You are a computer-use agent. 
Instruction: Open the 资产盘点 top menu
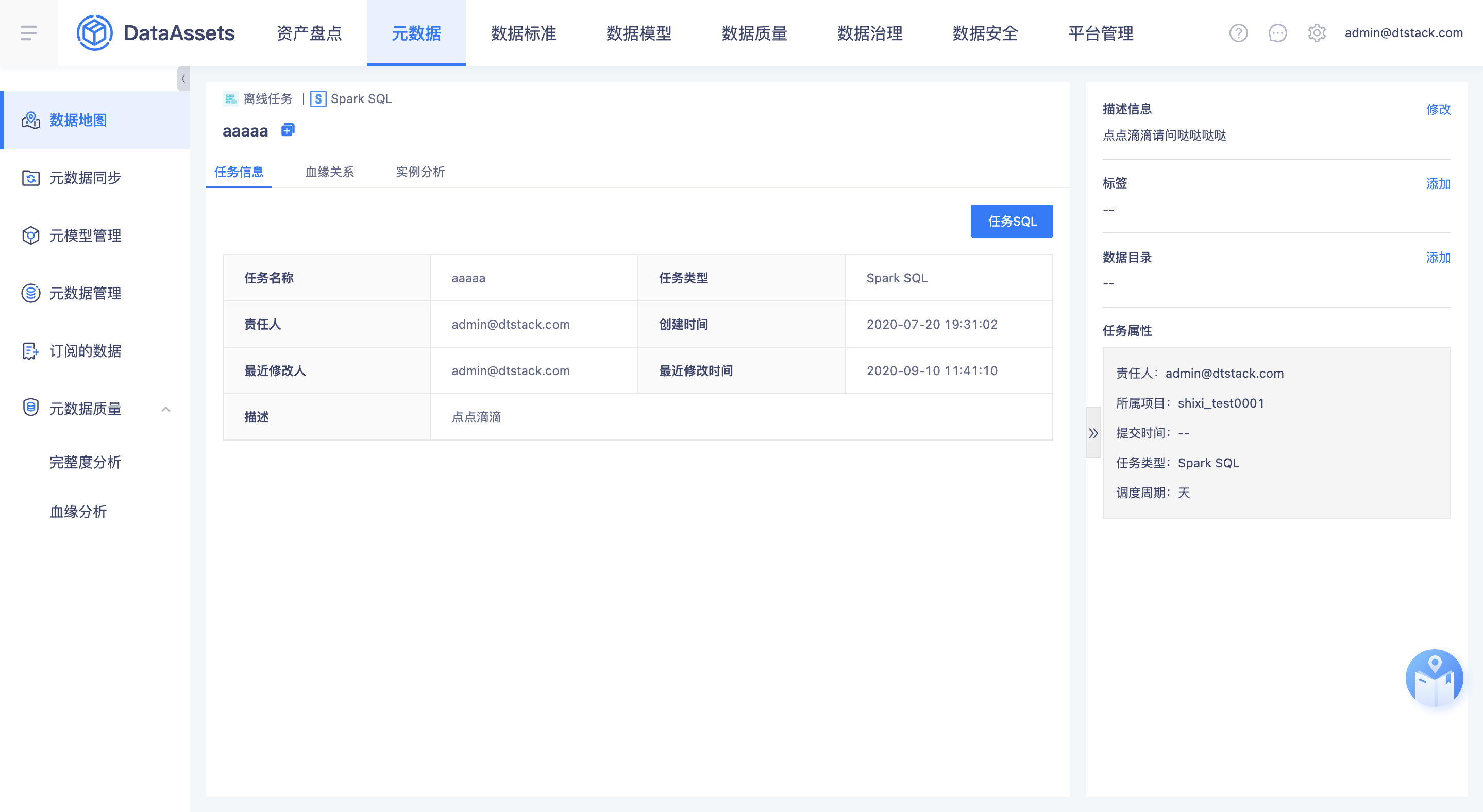point(309,33)
